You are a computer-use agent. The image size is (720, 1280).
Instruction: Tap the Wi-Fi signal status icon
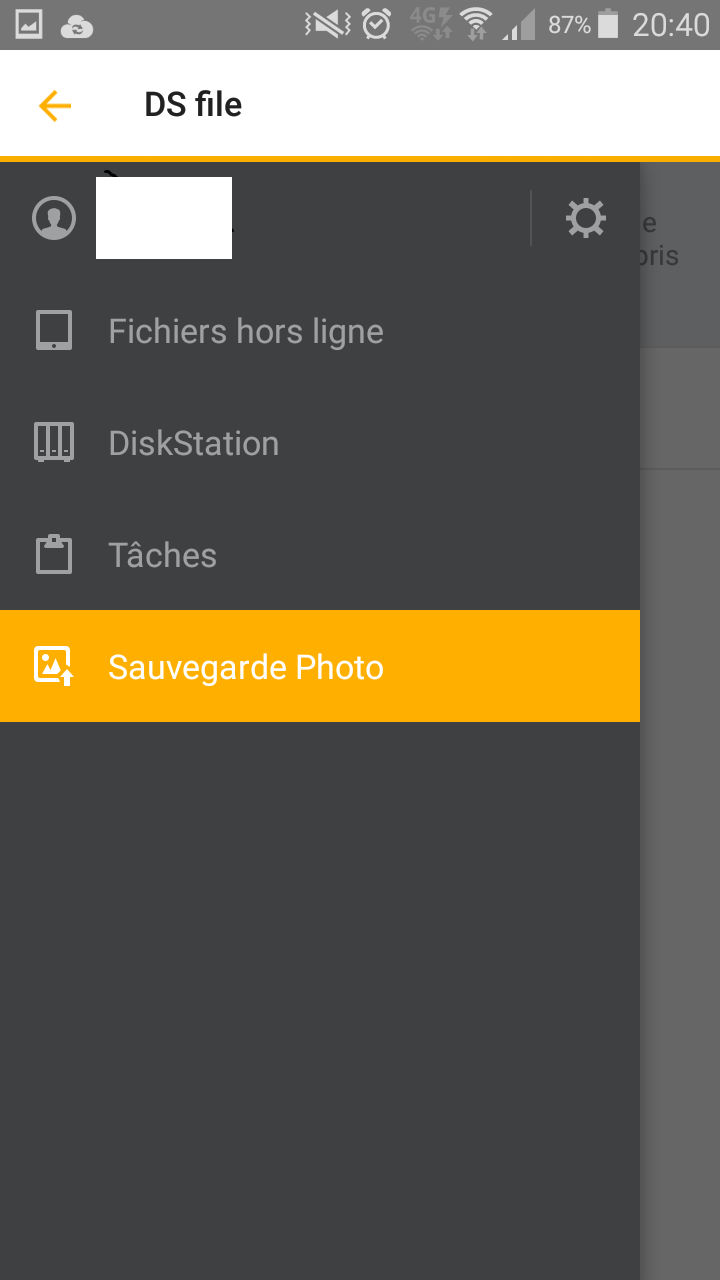tap(477, 25)
